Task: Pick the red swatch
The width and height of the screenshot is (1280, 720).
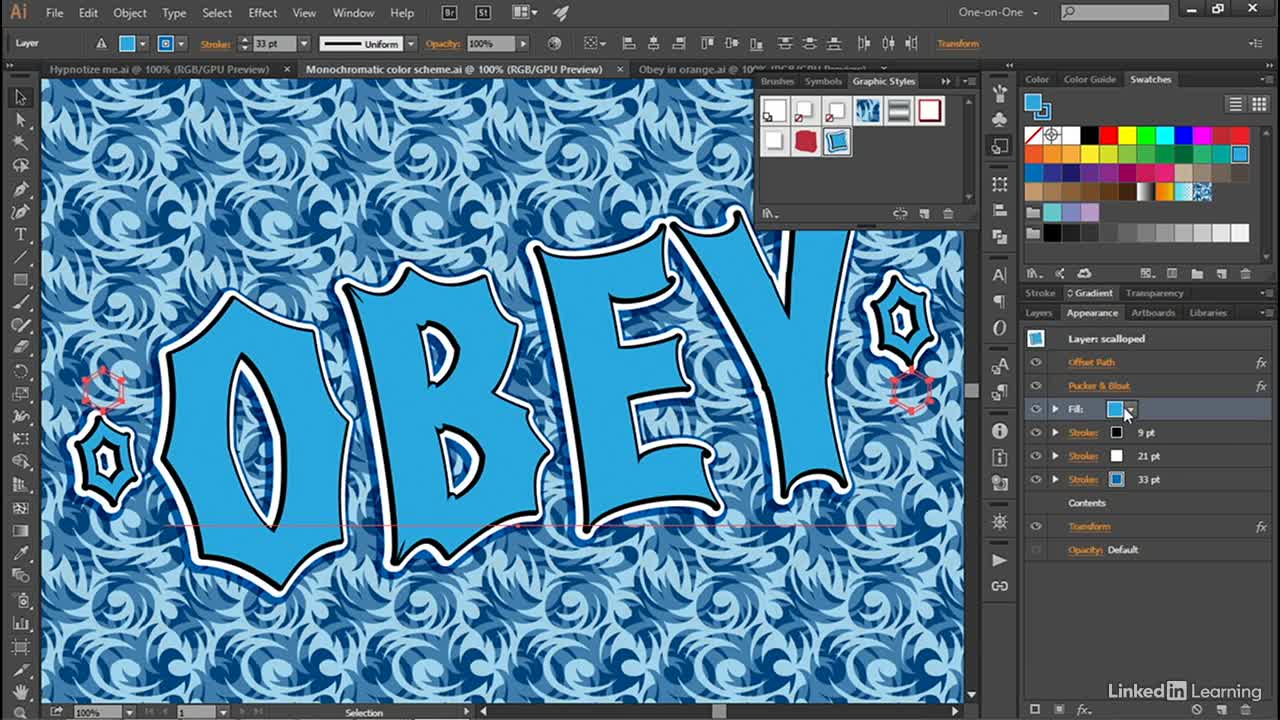Action: pos(1107,135)
